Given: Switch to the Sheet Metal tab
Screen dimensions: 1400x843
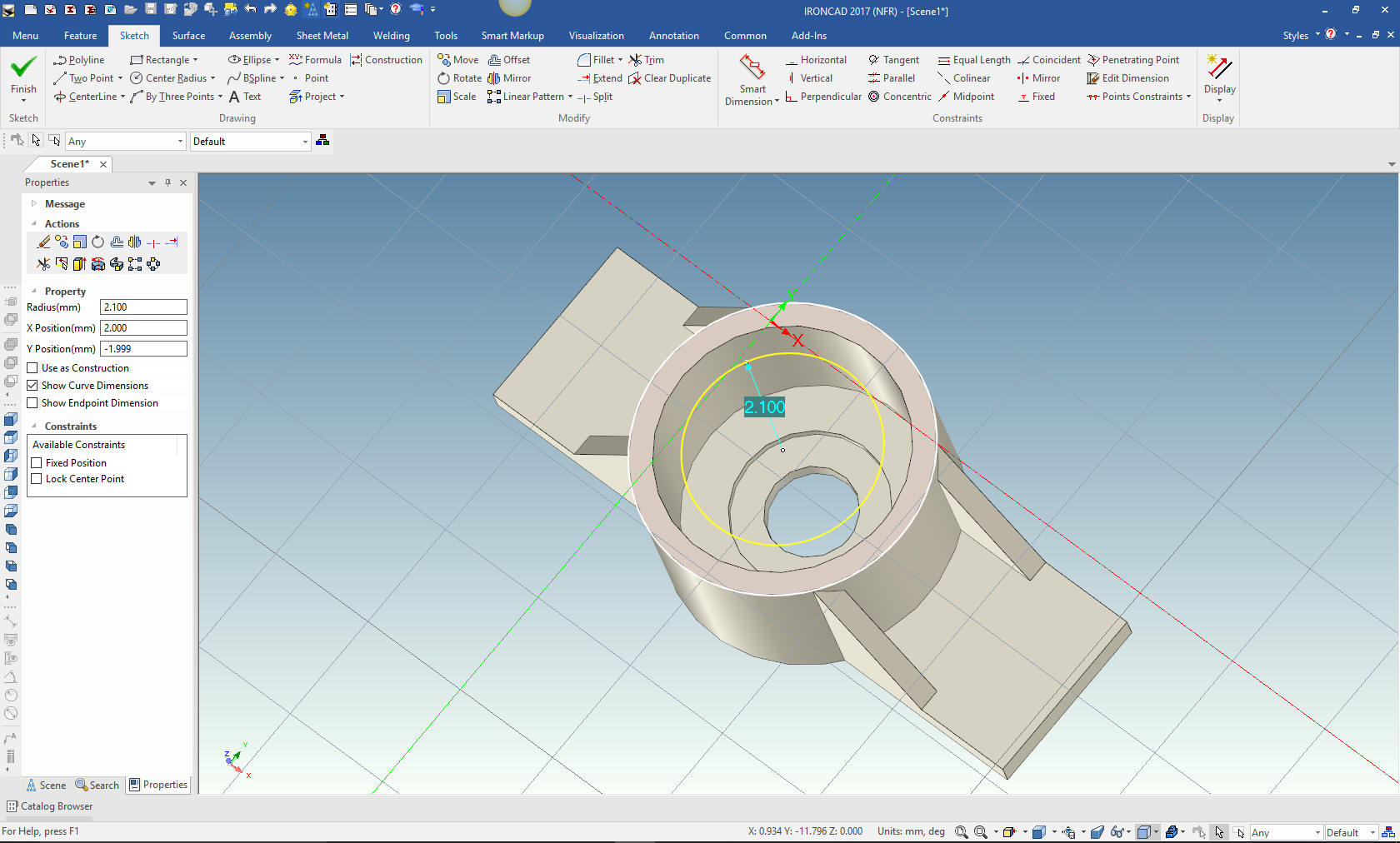Looking at the screenshot, I should click(322, 36).
